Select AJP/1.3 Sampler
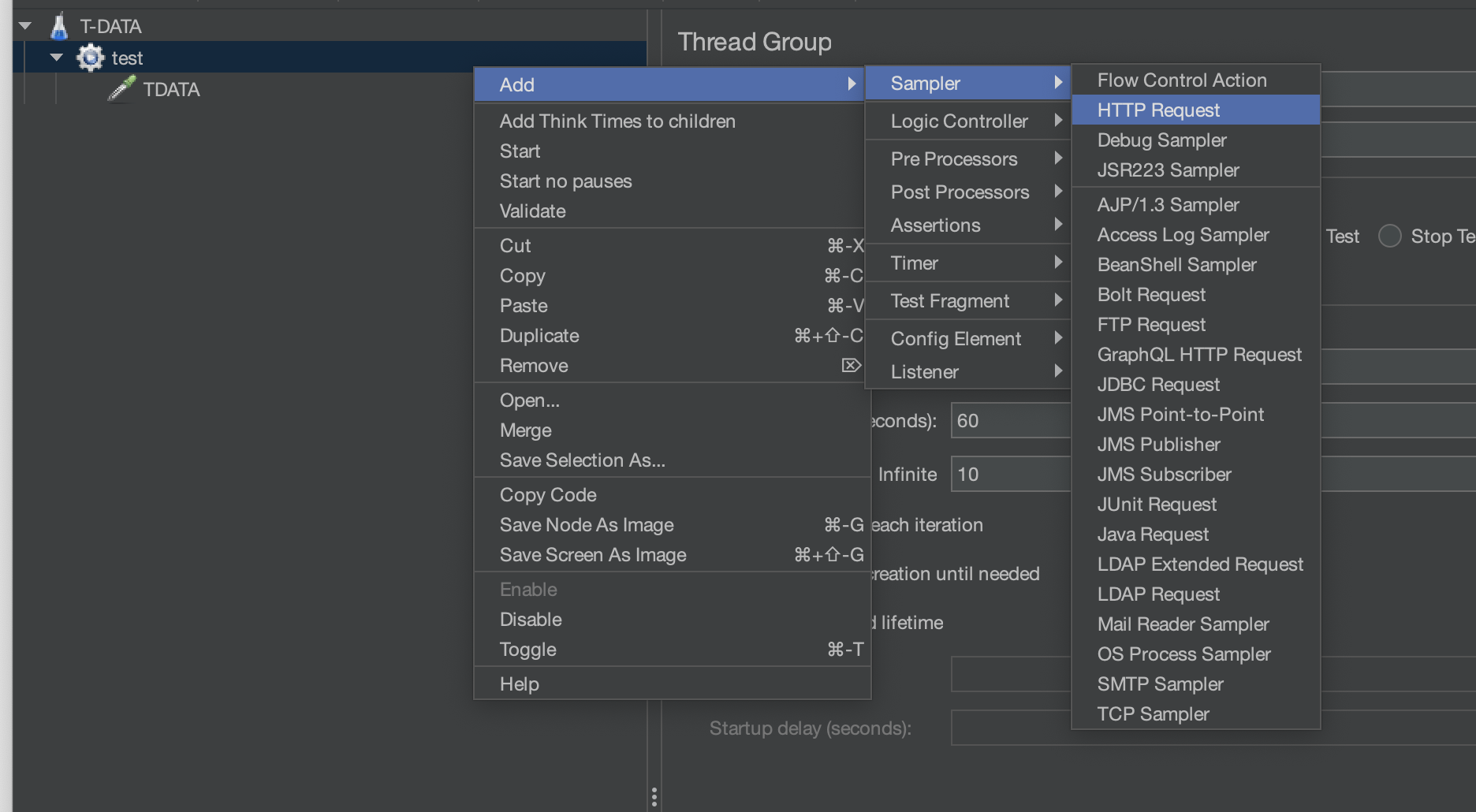 point(1196,204)
